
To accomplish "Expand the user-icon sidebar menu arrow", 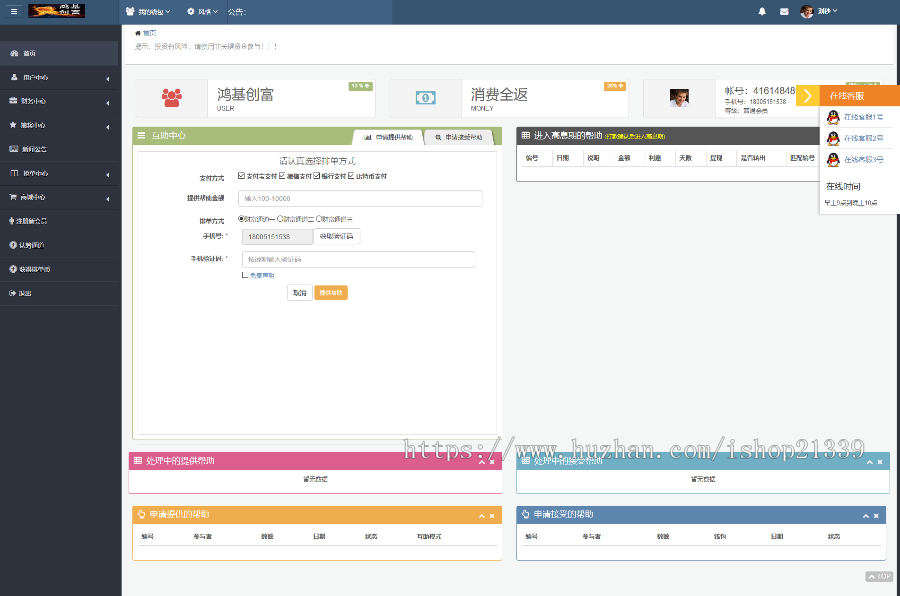I will pos(108,79).
